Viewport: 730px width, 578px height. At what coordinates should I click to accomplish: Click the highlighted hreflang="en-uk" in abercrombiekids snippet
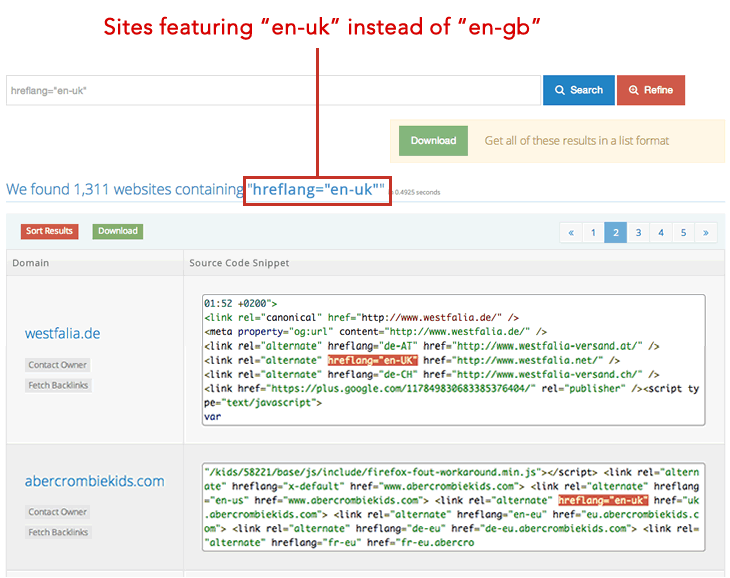click(x=603, y=500)
